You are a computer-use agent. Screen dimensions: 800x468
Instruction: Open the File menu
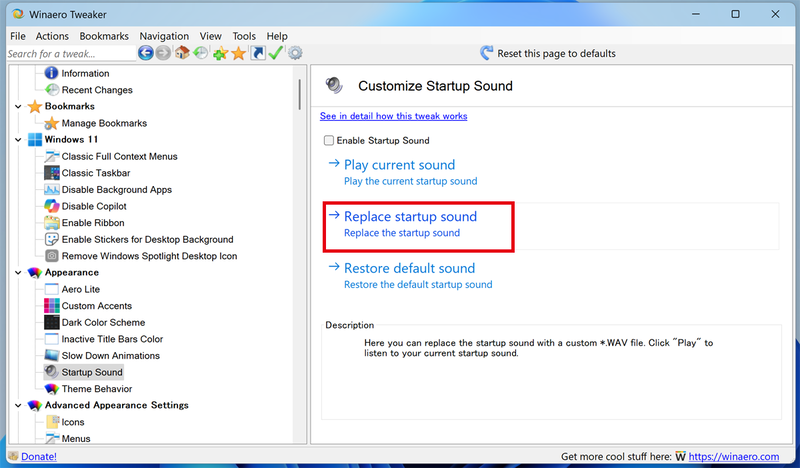18,36
